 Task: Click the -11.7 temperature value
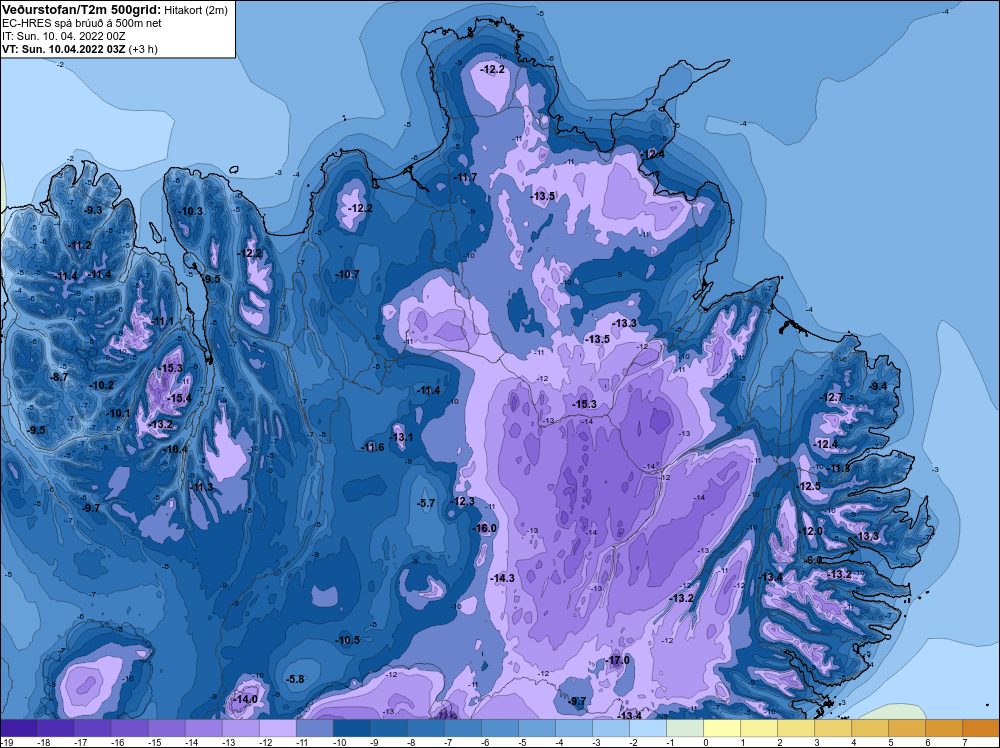pyautogui.click(x=465, y=177)
